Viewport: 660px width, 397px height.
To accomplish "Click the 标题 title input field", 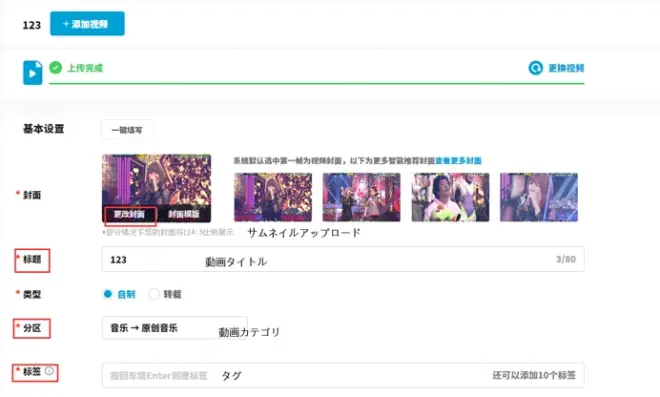I will (x=343, y=259).
